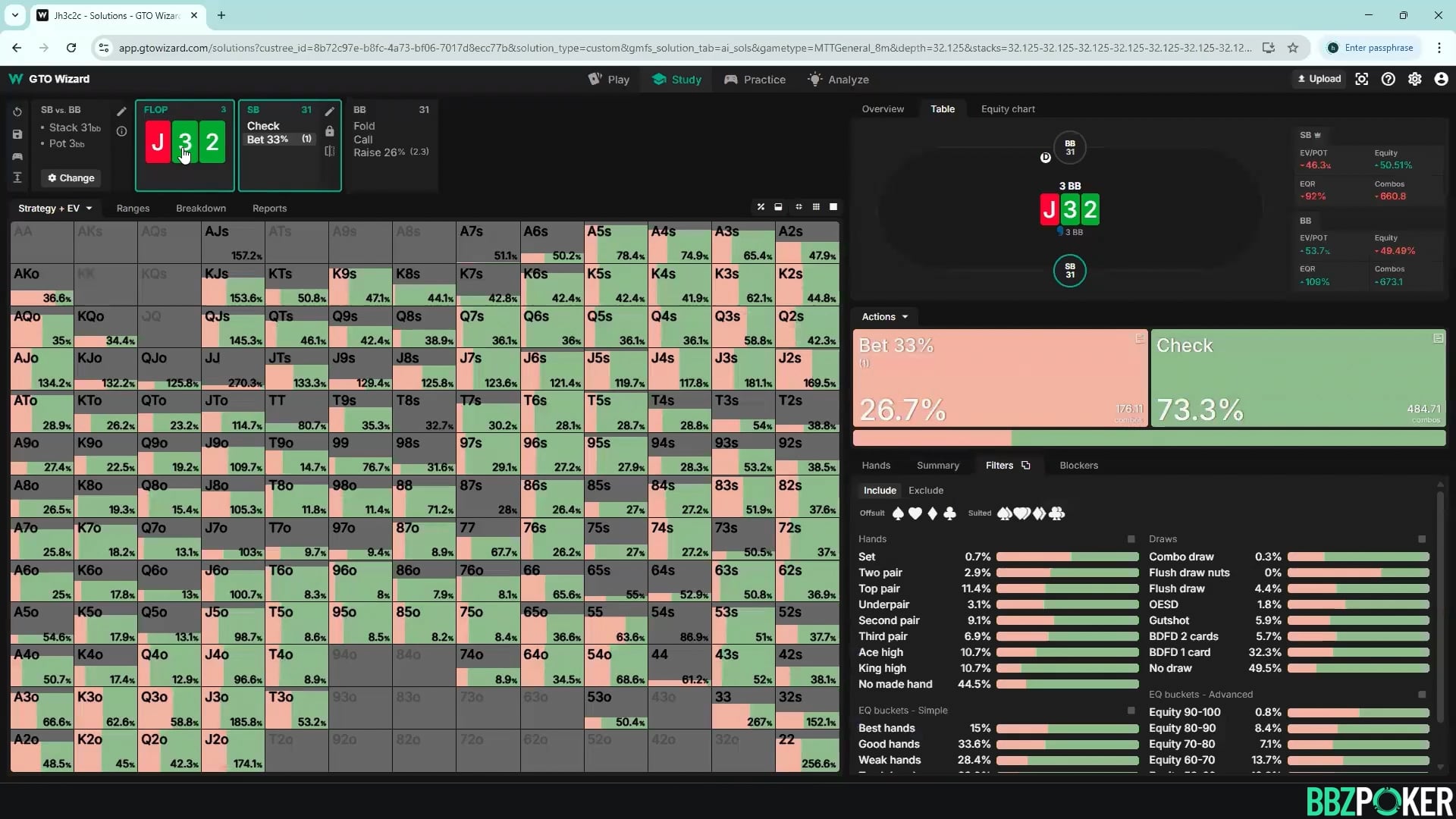
Task: Open the help question mark icon
Action: point(1388,79)
